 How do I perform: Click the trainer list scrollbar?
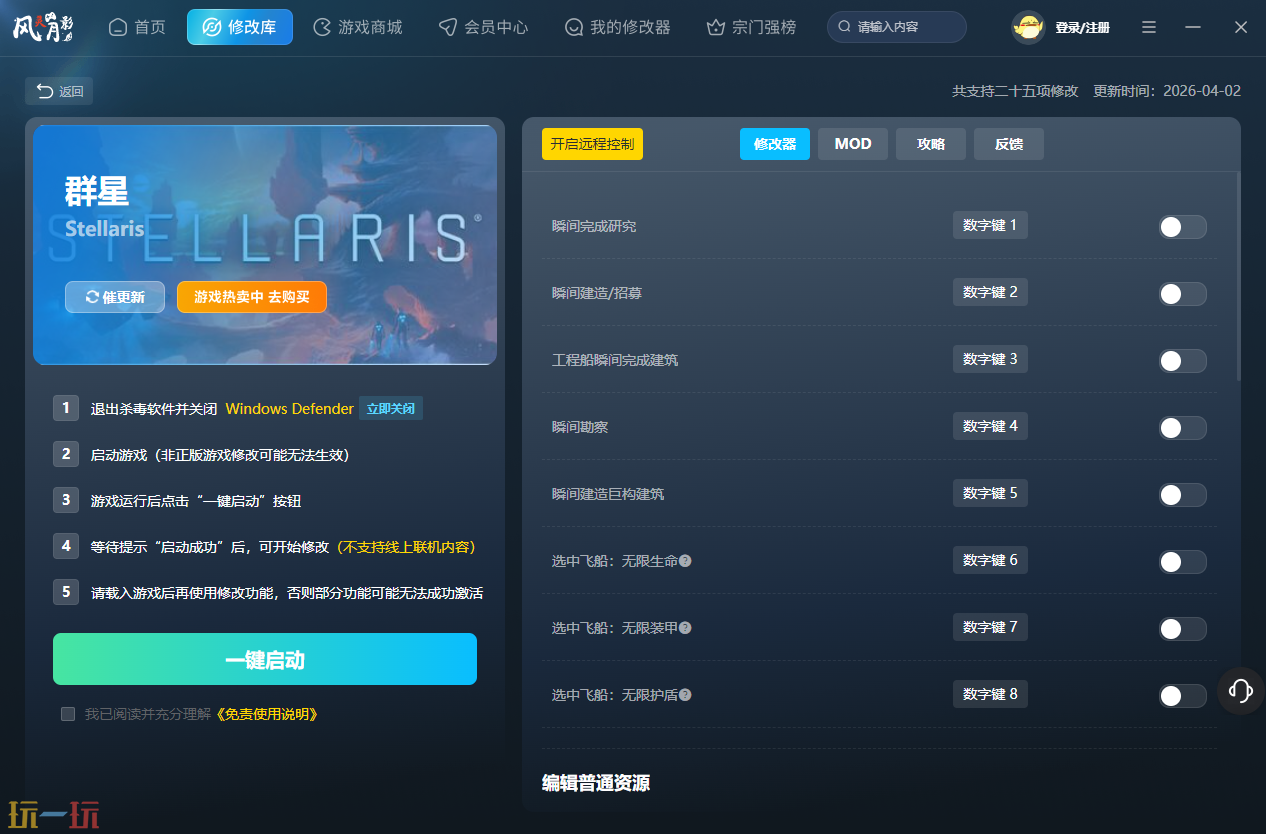[x=1238, y=277]
